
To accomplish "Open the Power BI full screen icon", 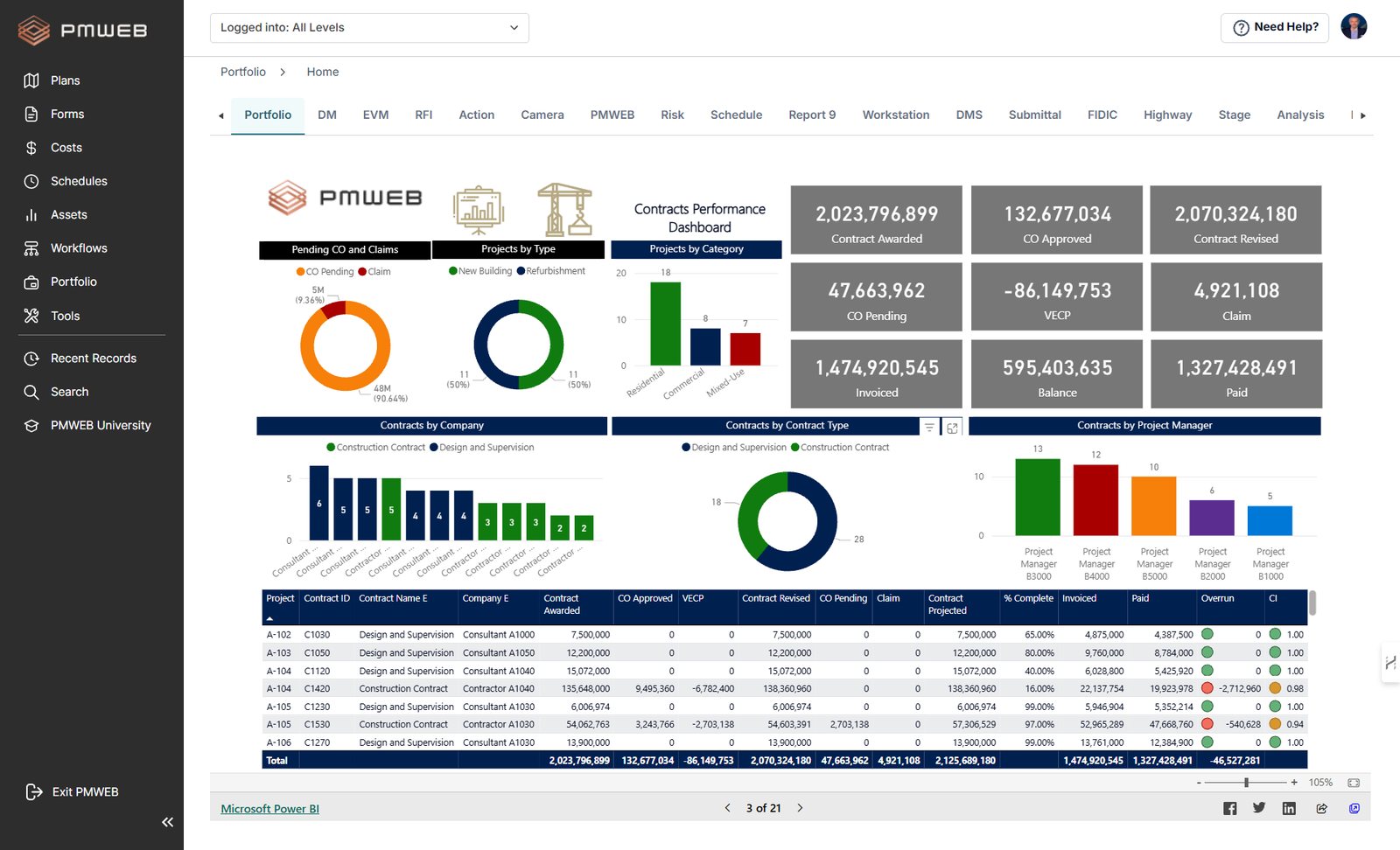I will click(1354, 808).
